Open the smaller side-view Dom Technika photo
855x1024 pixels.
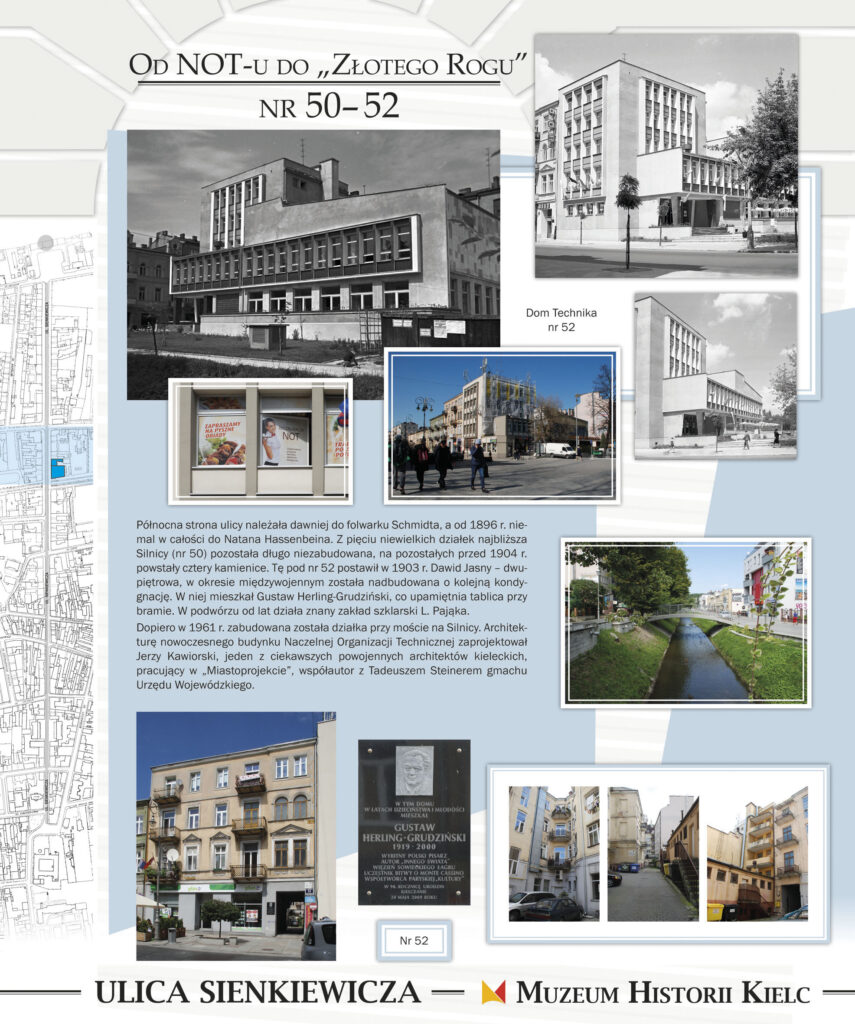tap(716, 375)
